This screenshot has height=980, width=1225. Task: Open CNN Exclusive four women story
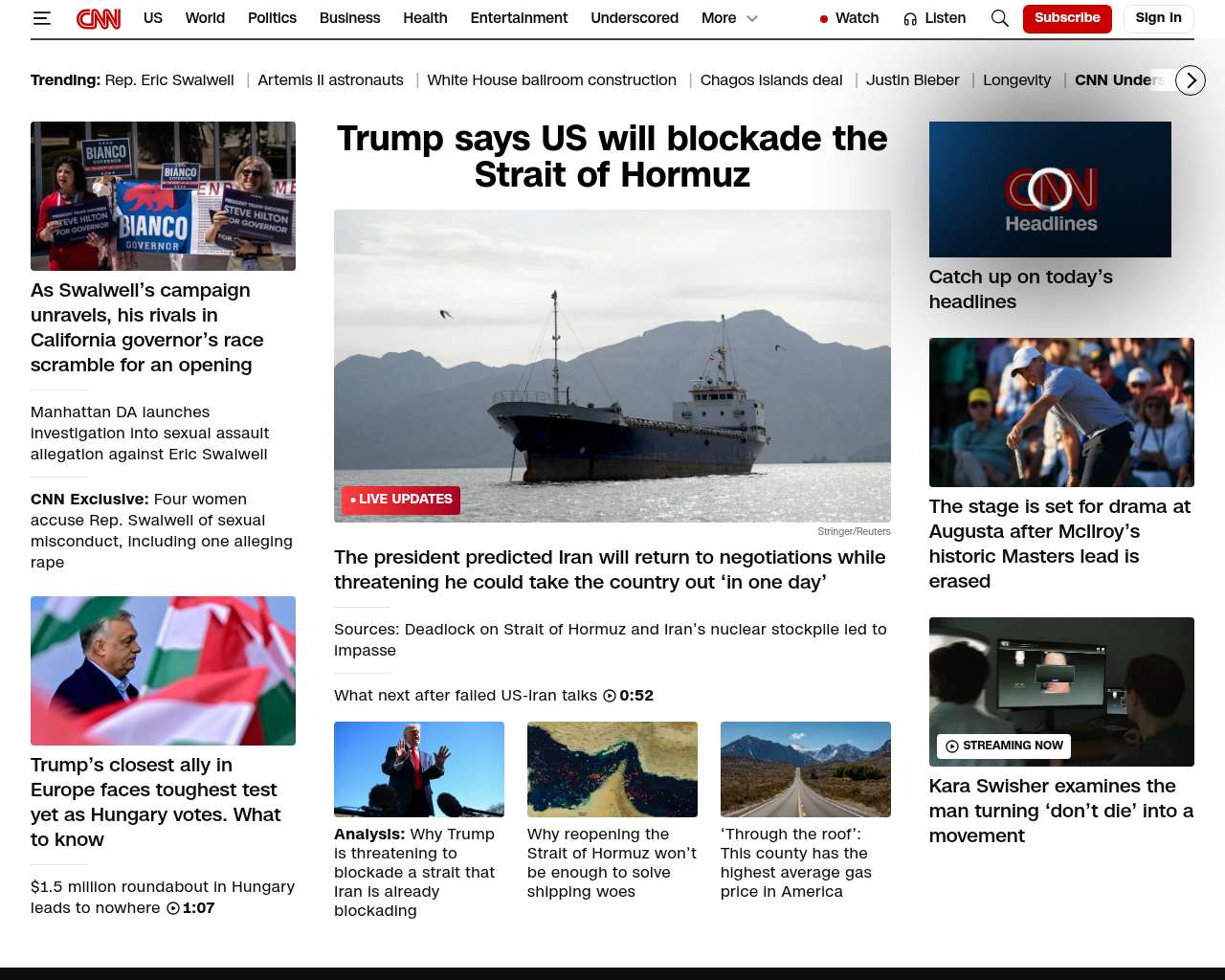(162, 530)
